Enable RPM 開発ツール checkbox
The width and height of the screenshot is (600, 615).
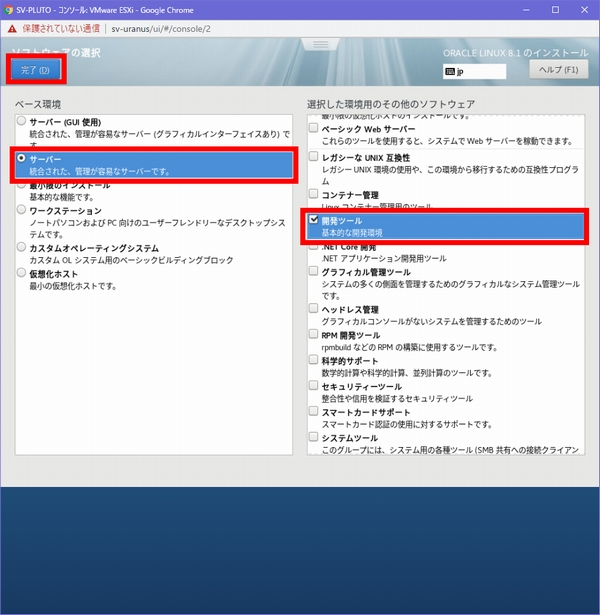click(313, 334)
